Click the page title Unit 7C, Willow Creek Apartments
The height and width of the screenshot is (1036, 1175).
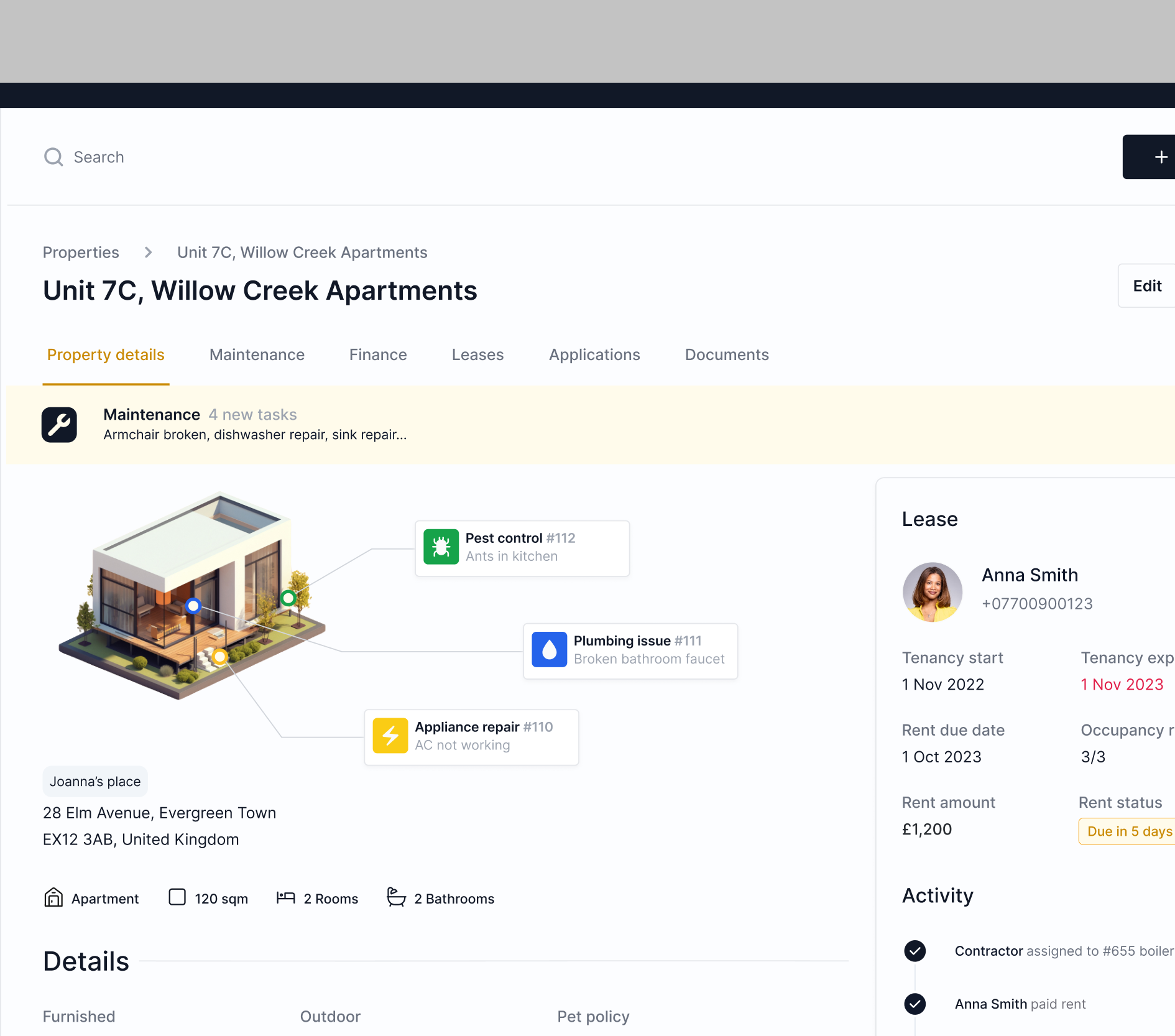coord(260,290)
